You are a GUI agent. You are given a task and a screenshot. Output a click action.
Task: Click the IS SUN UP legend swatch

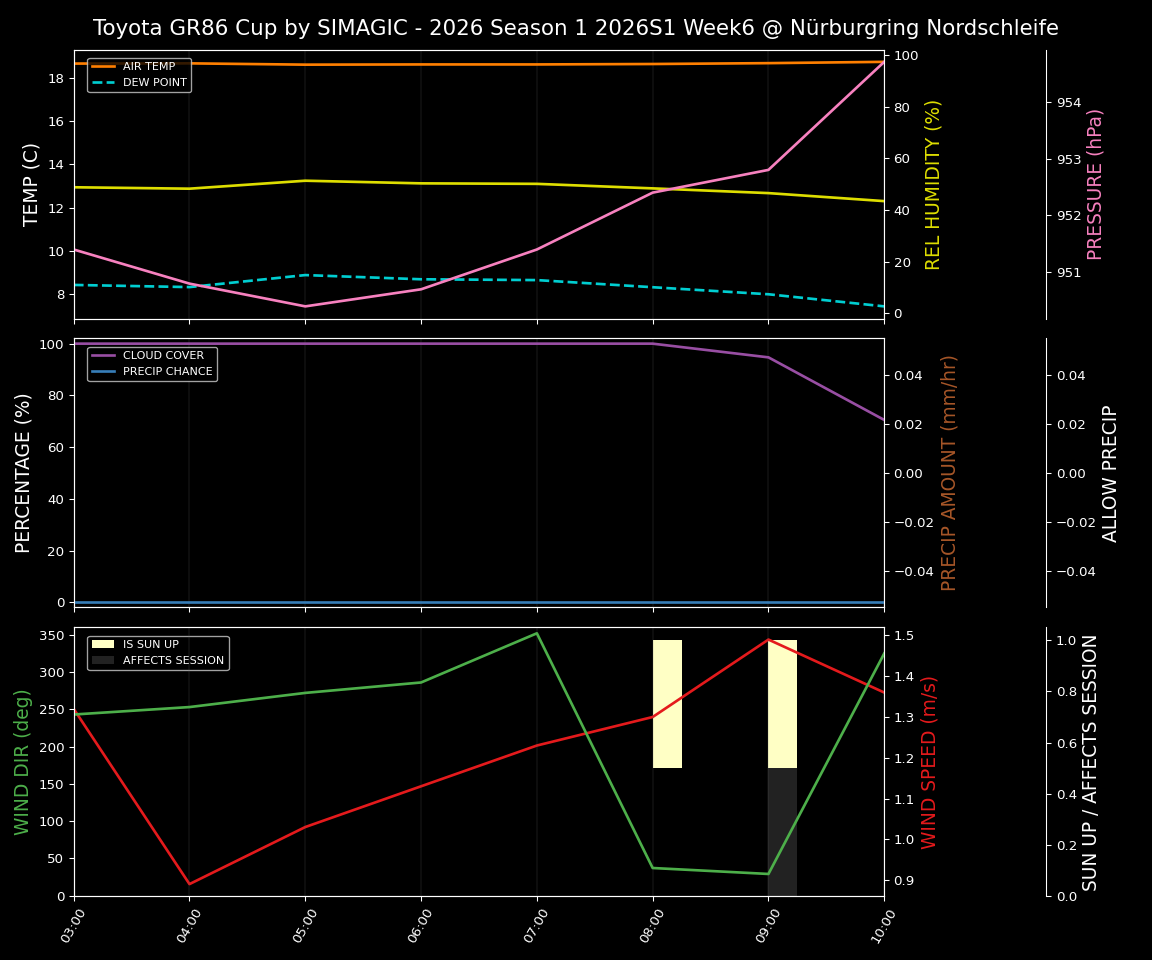click(105, 645)
